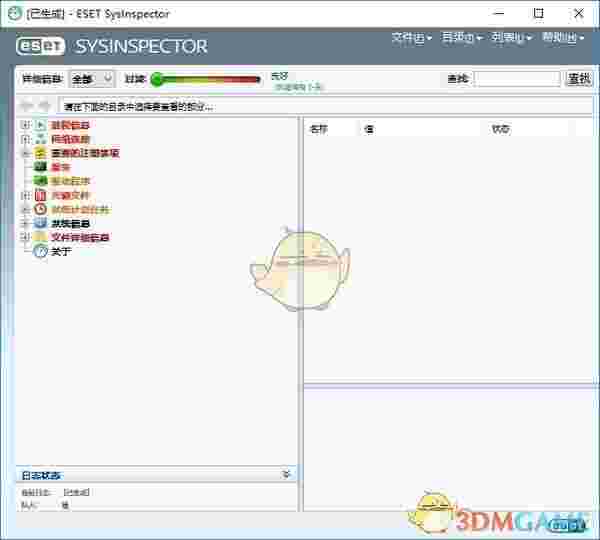Click the green risk filter slider handle
The width and height of the screenshot is (600, 540).
[x=157, y=79]
